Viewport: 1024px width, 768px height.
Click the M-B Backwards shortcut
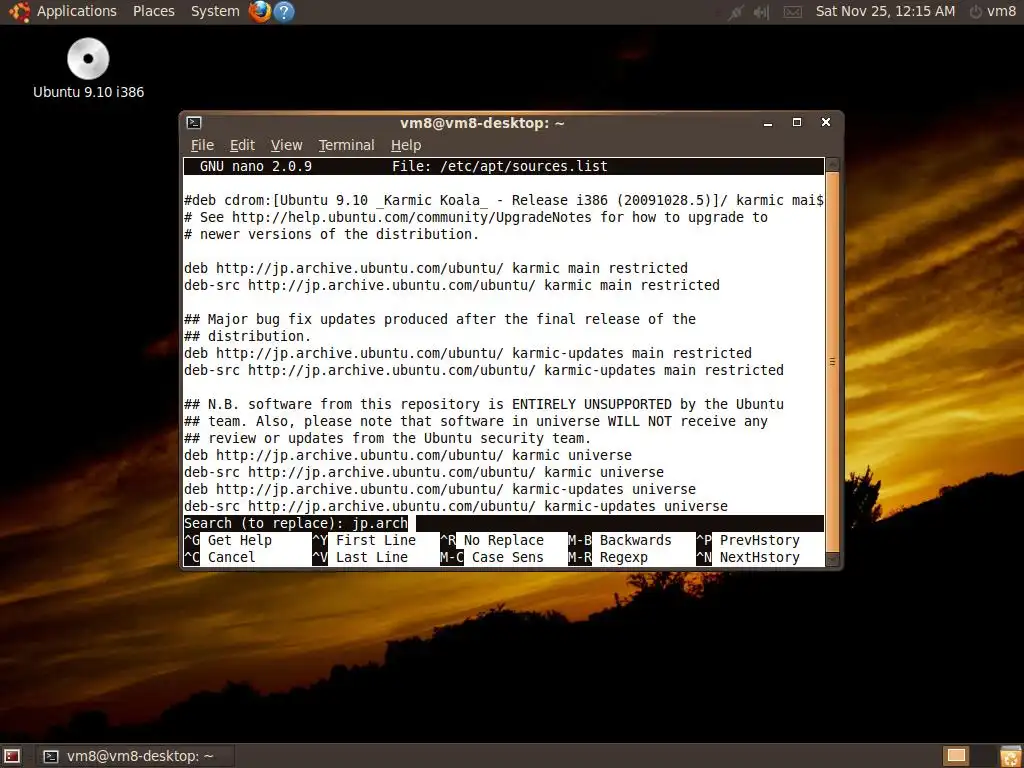coord(620,540)
